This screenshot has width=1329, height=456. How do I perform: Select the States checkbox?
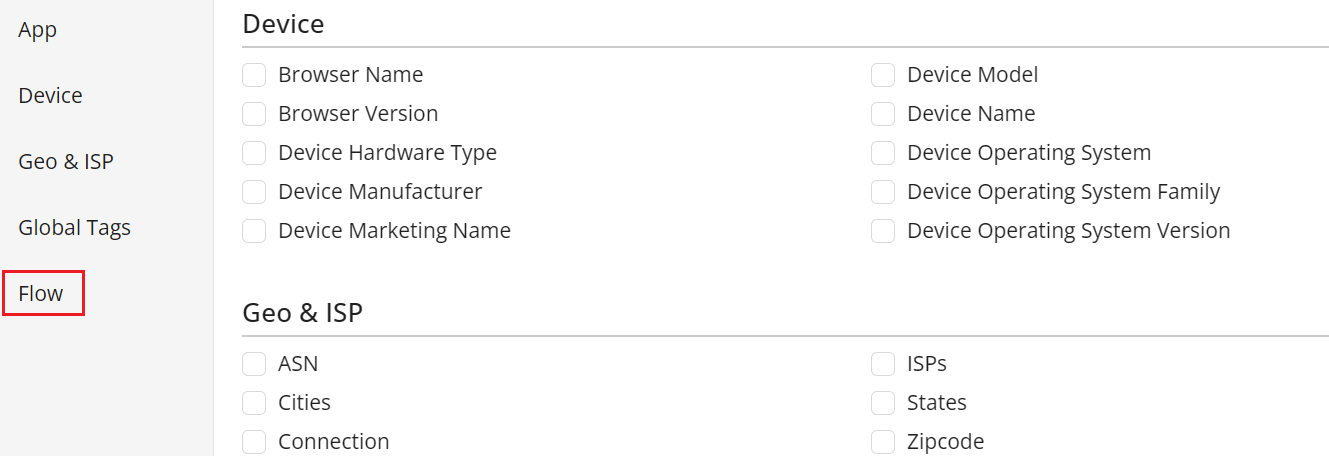[x=883, y=403]
